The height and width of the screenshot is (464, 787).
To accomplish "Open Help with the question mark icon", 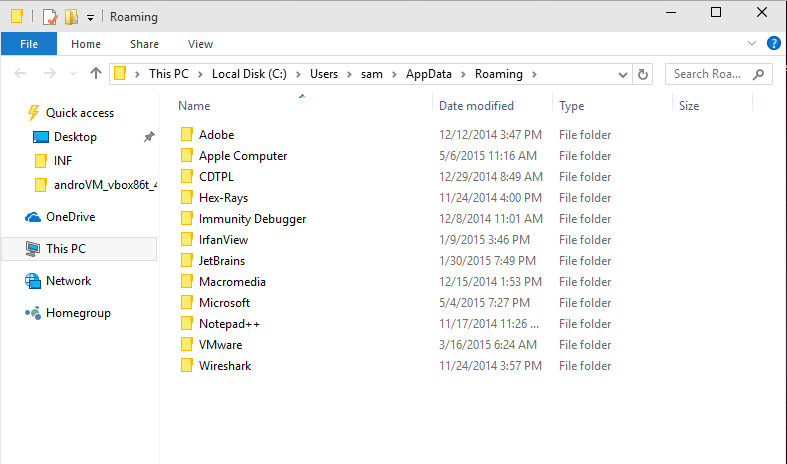I will coord(773,43).
